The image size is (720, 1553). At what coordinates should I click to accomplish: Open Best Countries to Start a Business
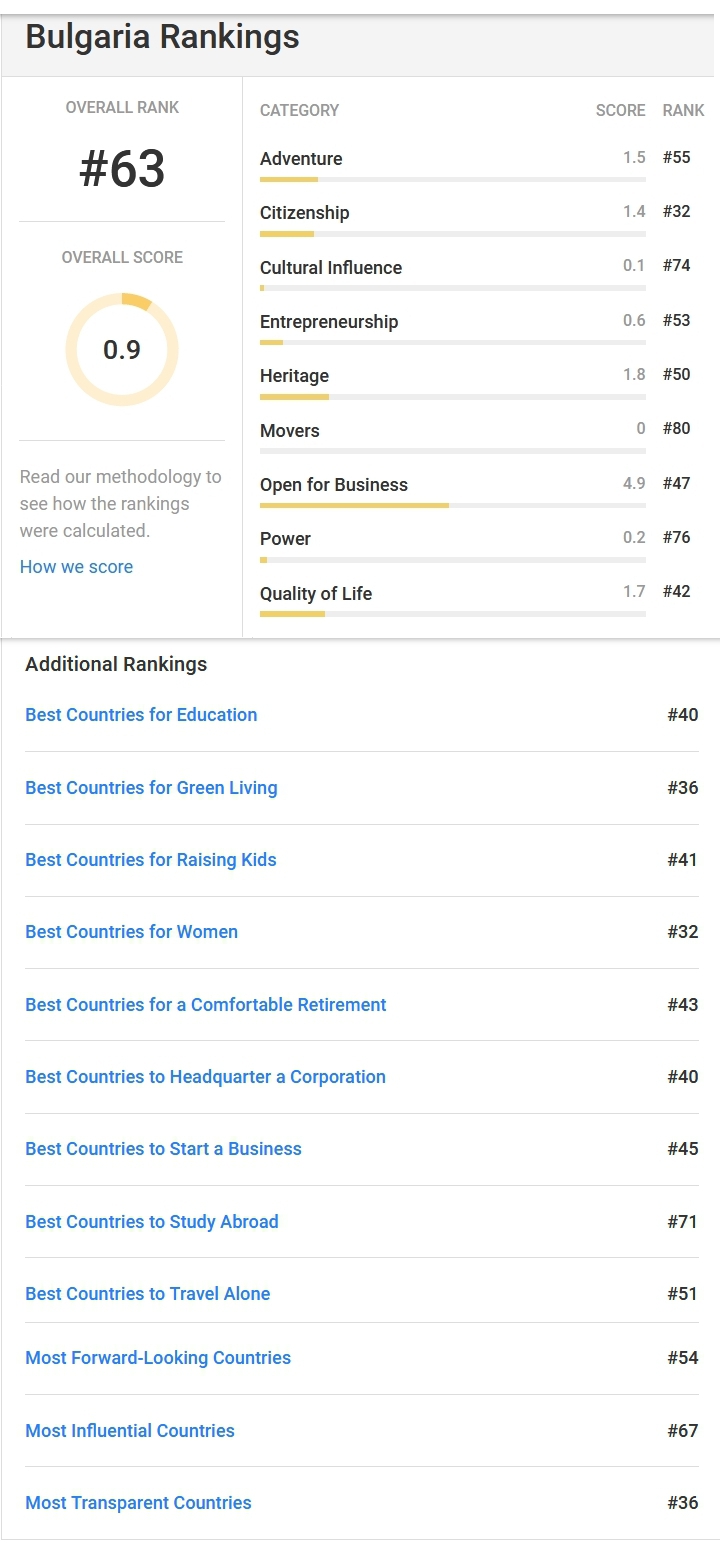click(163, 1149)
